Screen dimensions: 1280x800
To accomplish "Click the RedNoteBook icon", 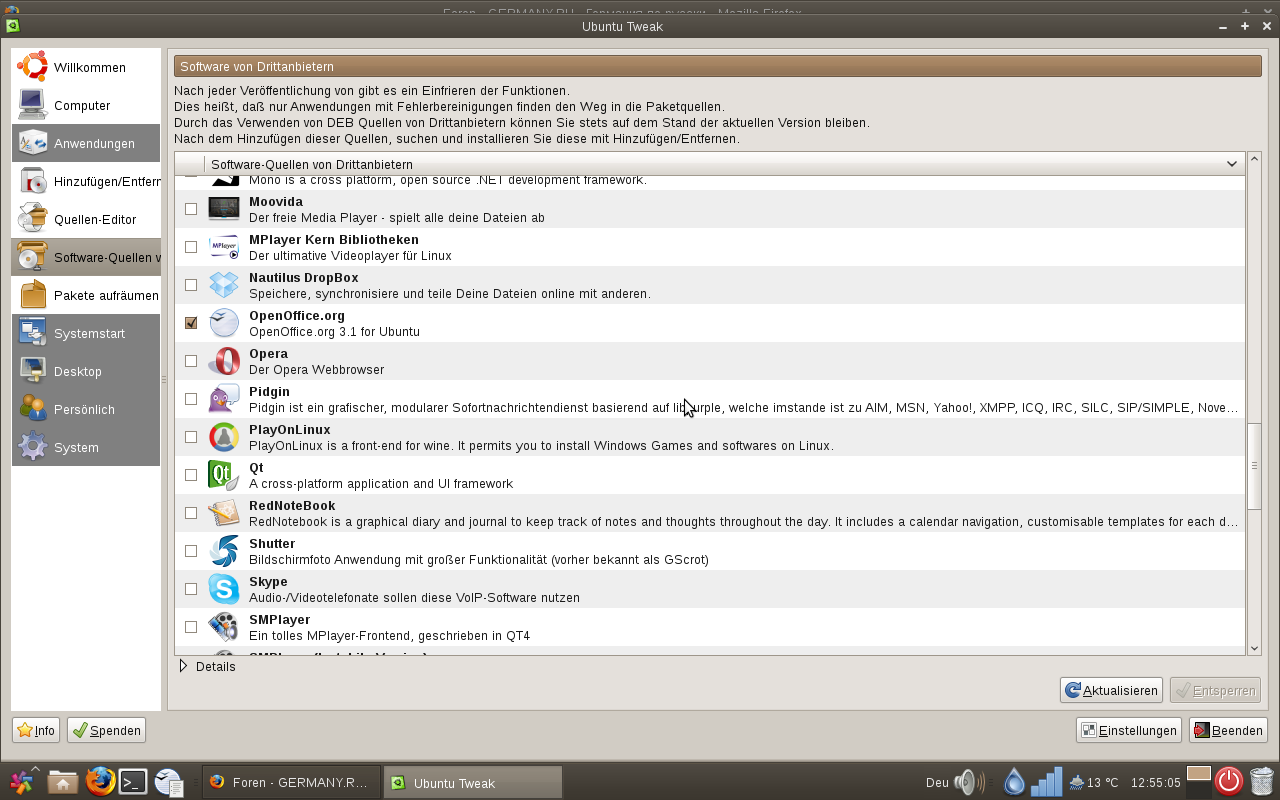I will [x=223, y=513].
